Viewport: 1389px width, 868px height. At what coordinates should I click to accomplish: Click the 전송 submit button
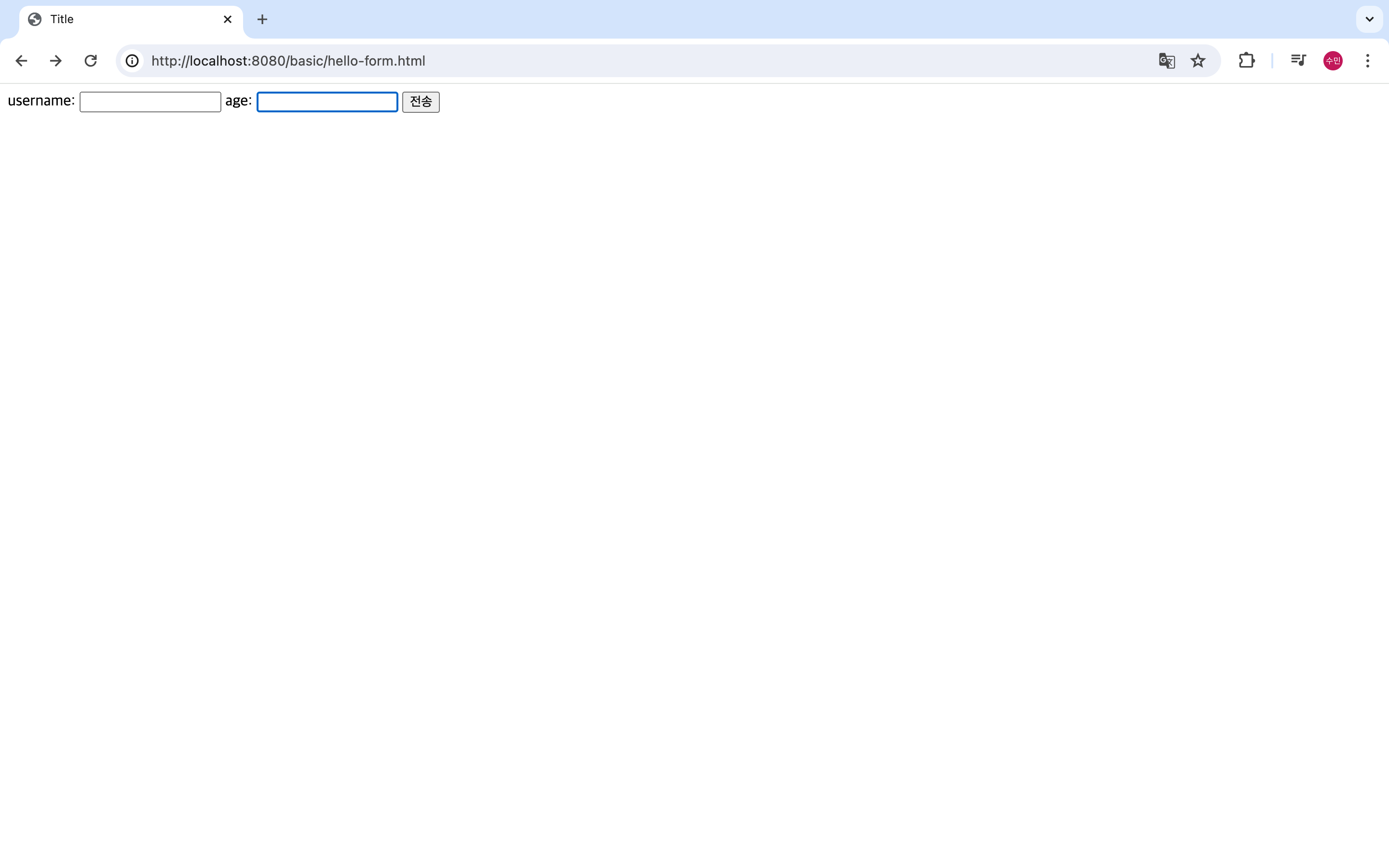(421, 102)
